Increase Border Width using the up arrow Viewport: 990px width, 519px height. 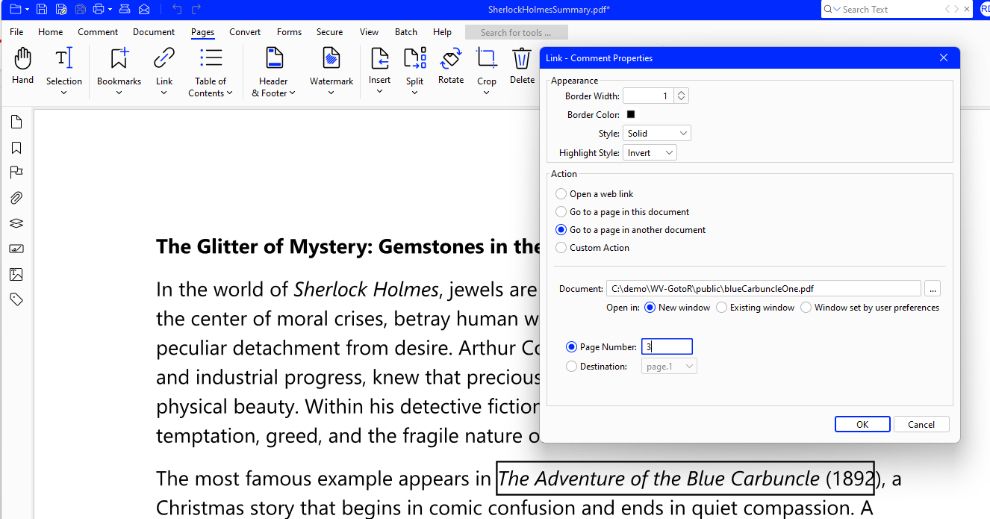click(x=681, y=92)
